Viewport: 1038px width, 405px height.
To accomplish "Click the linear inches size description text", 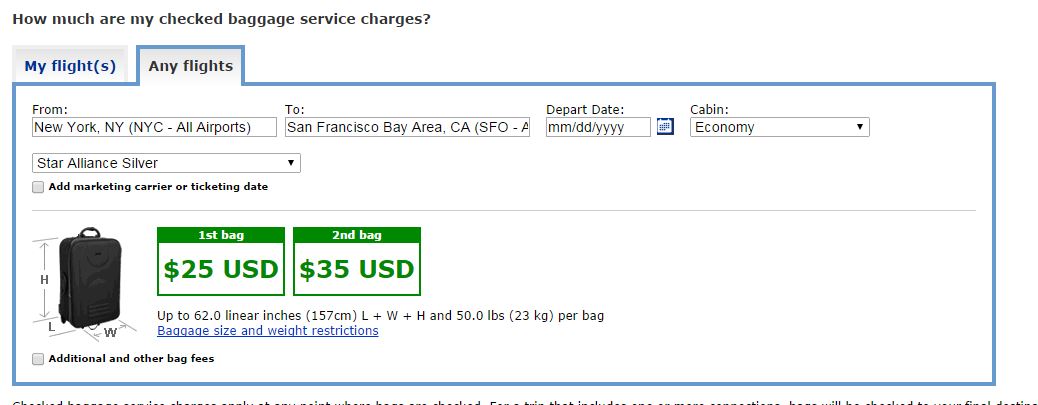I will click(x=380, y=316).
